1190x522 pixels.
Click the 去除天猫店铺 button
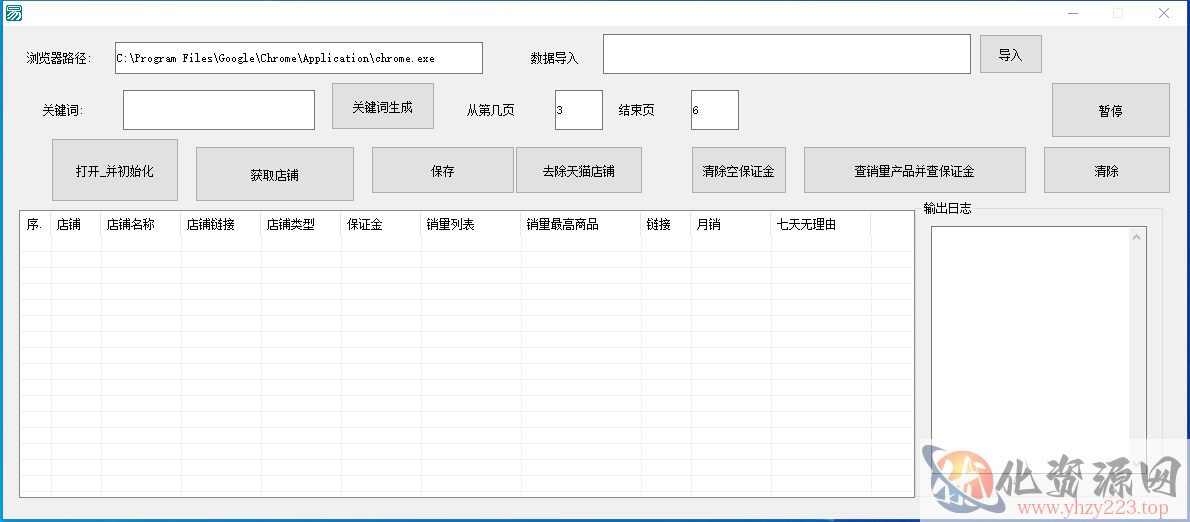578,170
